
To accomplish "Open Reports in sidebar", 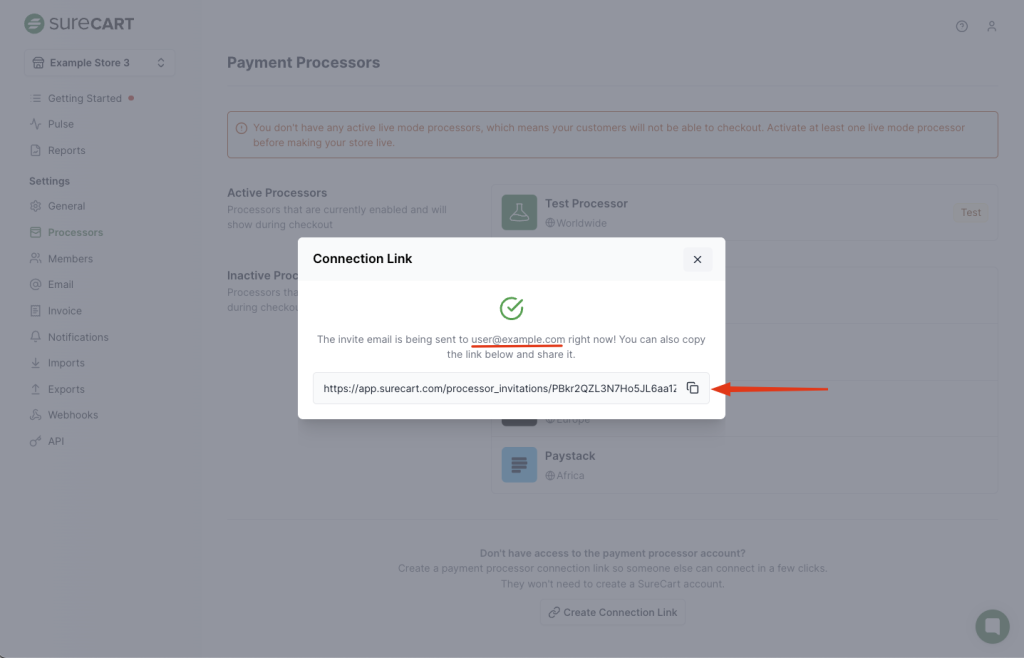I will pos(66,150).
